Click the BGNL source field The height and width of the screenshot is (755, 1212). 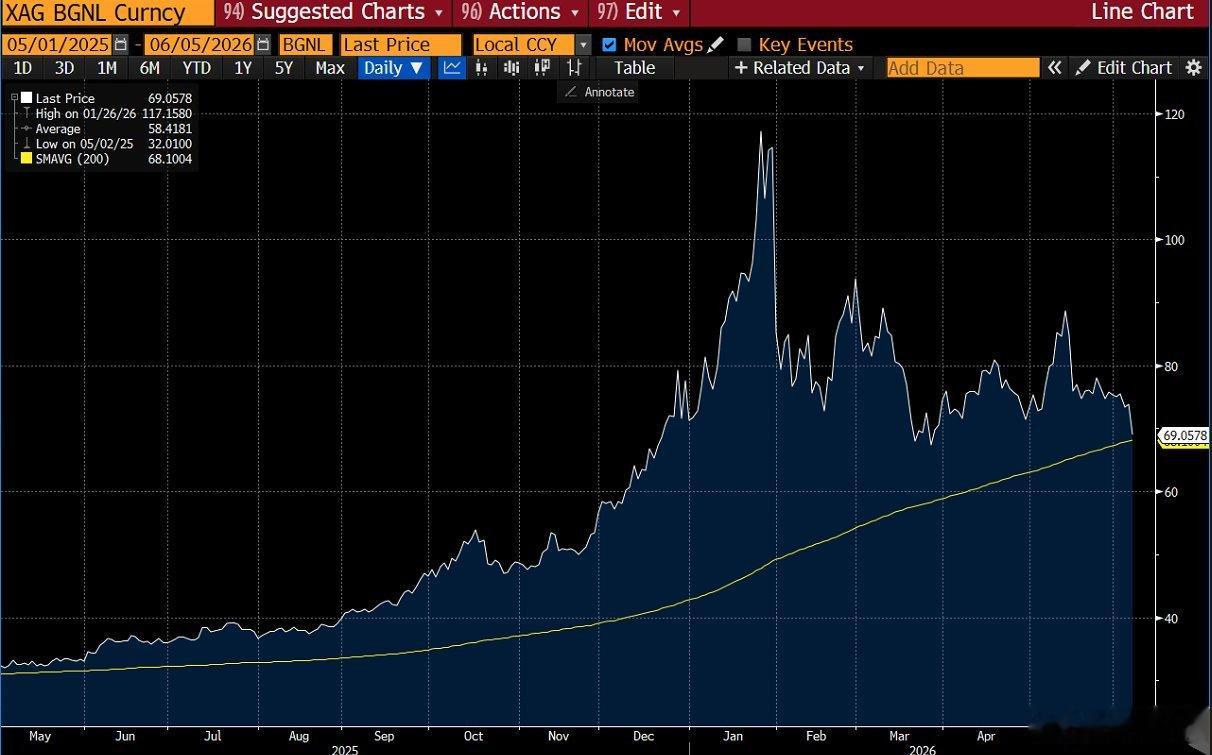[x=307, y=45]
